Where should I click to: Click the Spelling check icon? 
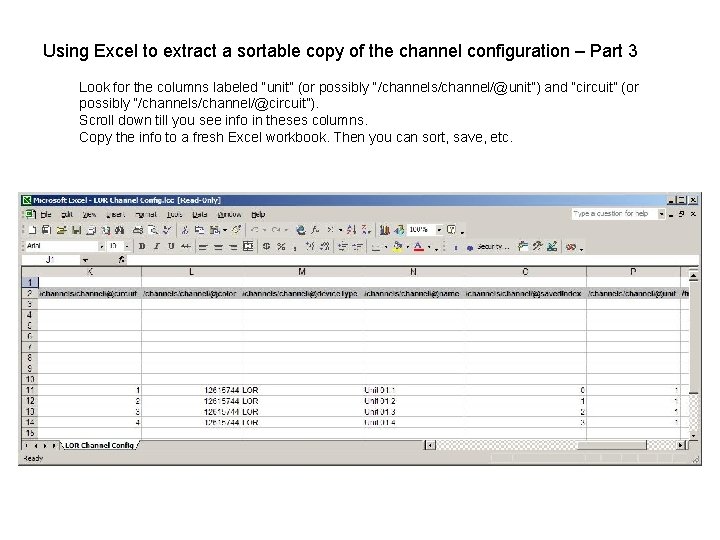[x=166, y=230]
